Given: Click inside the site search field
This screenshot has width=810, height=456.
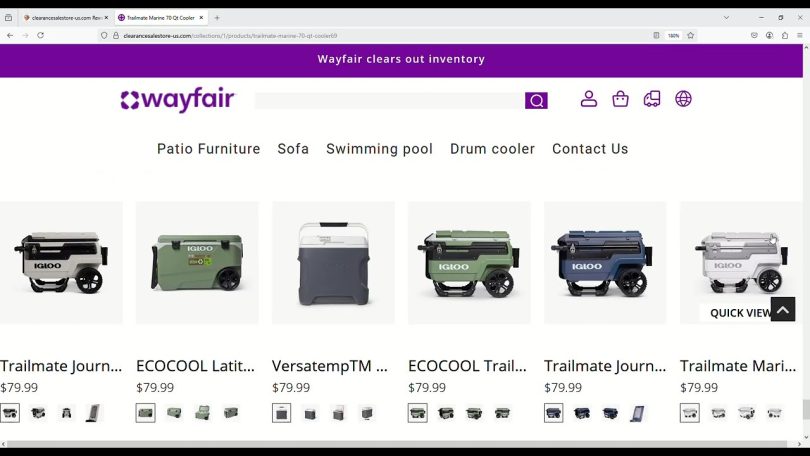Looking at the screenshot, I should [x=389, y=101].
